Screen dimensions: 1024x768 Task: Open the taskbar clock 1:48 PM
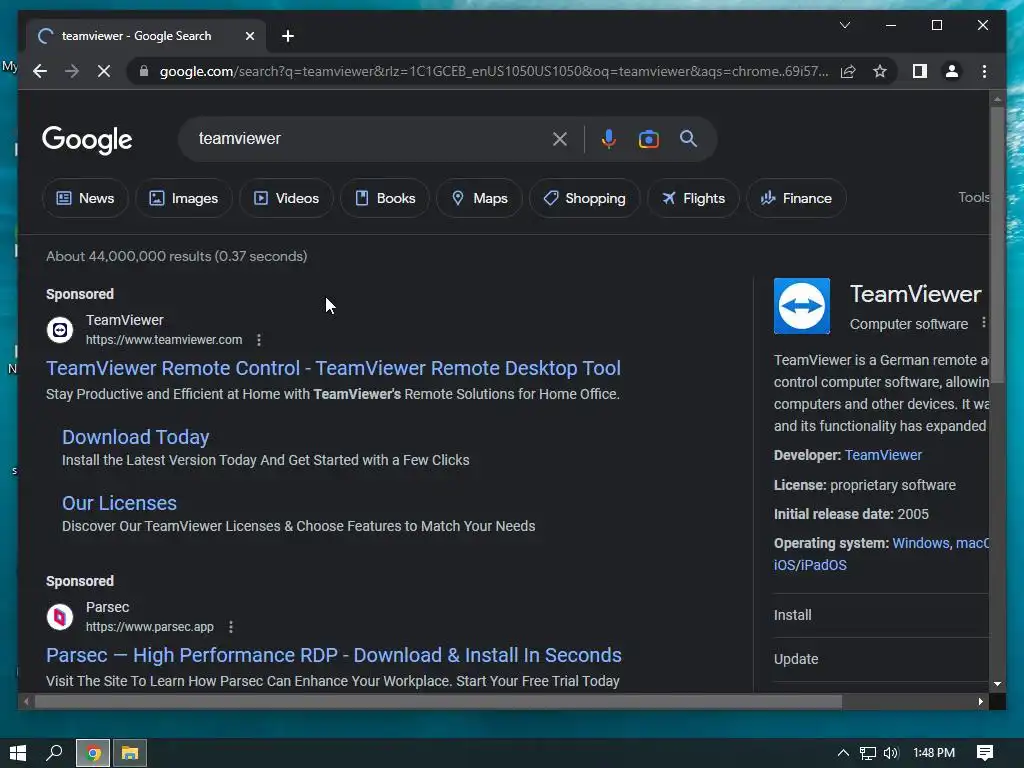(x=934, y=753)
